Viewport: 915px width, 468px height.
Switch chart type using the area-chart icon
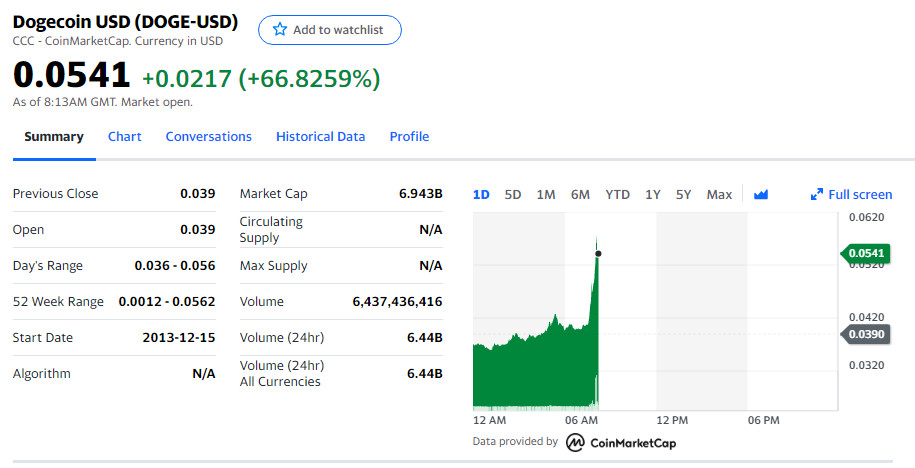point(761,194)
